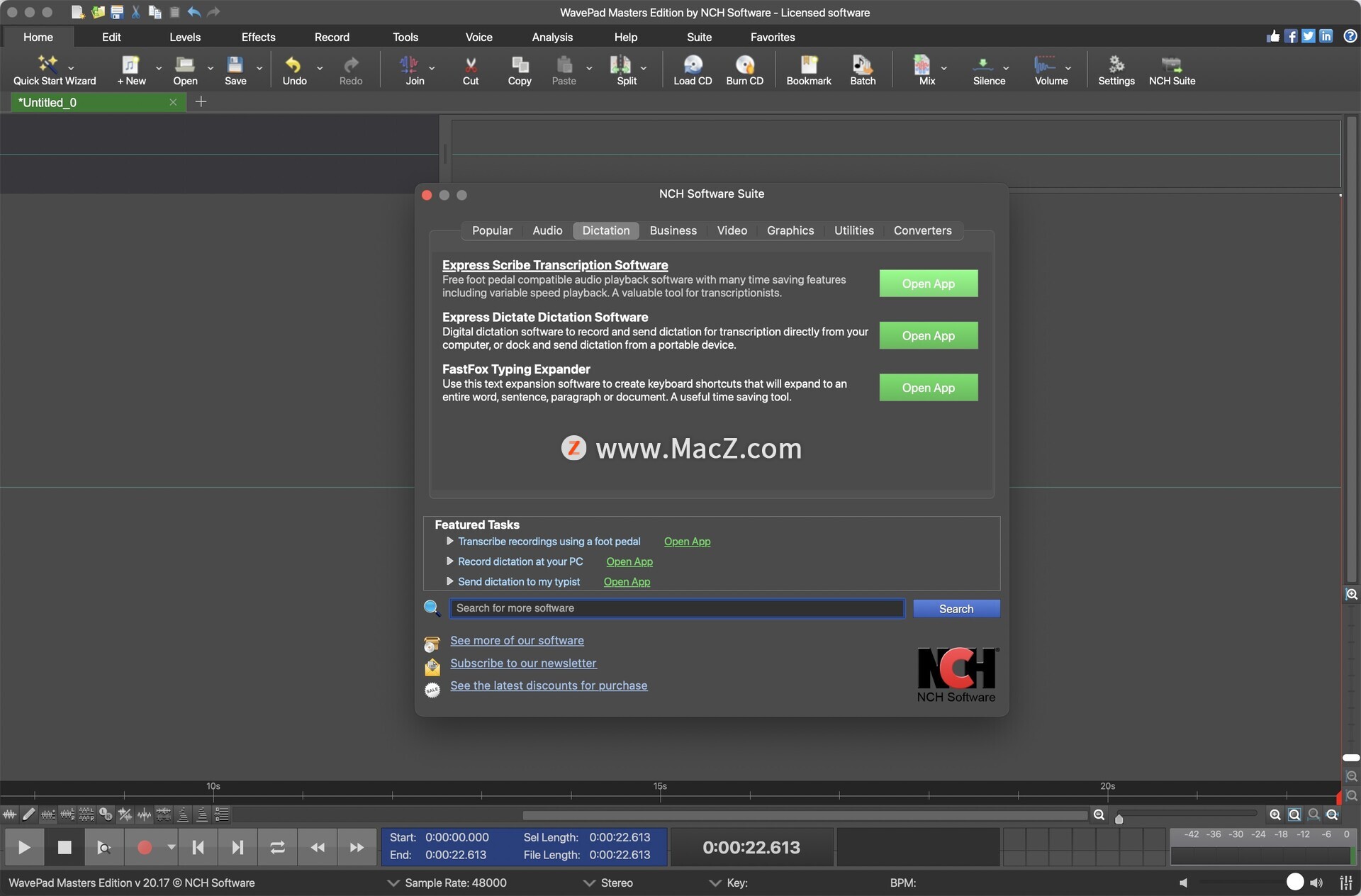Share on Twitter icon
This screenshot has width=1361, height=896.
(x=1309, y=36)
